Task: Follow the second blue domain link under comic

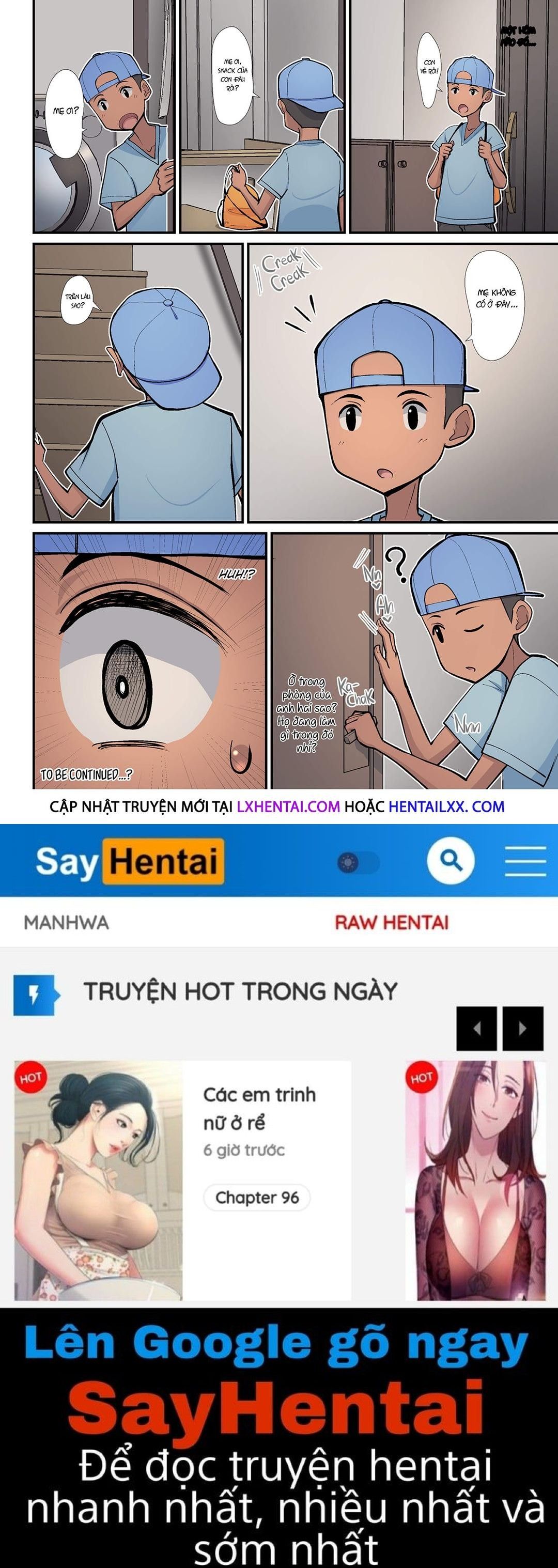Action: tap(446, 806)
